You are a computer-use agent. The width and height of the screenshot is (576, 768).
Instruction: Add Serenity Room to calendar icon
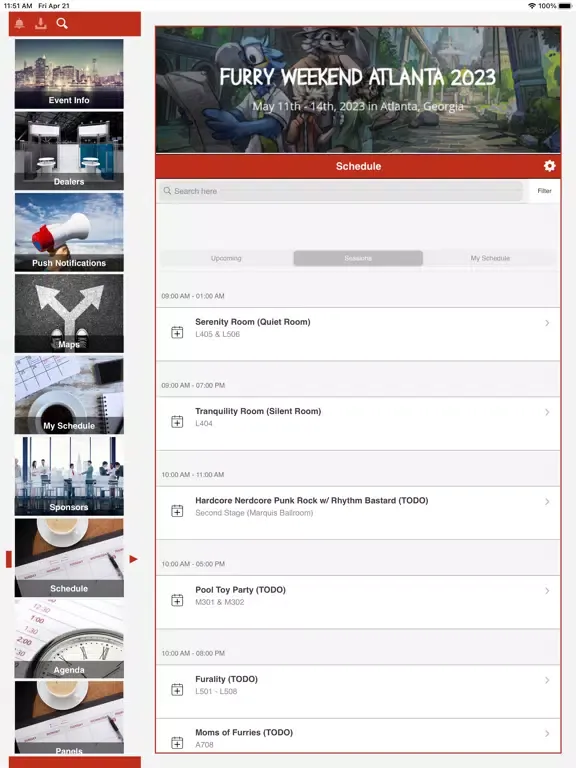click(x=177, y=333)
